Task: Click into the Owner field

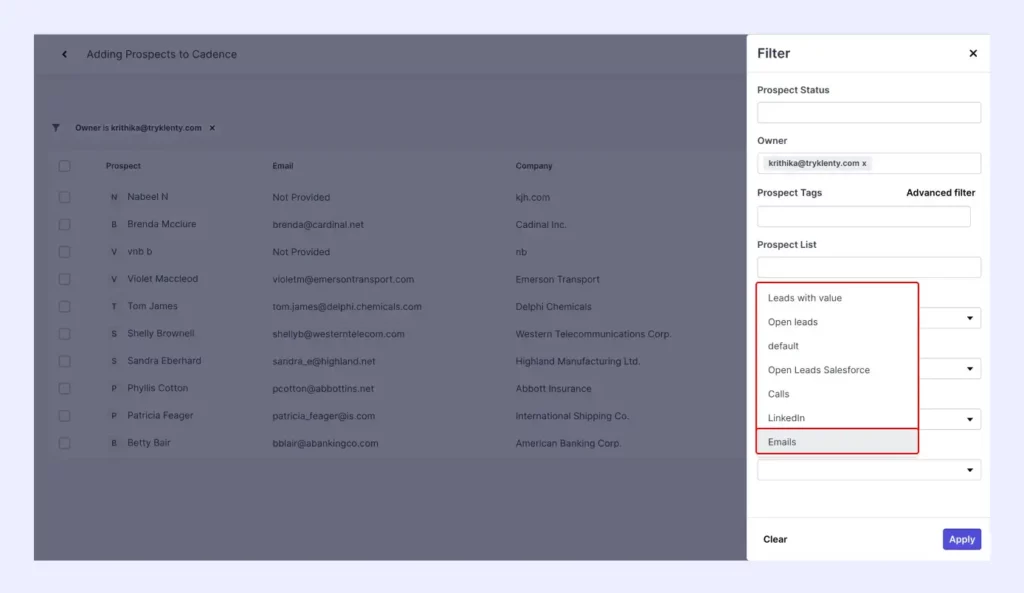Action: [x=869, y=163]
